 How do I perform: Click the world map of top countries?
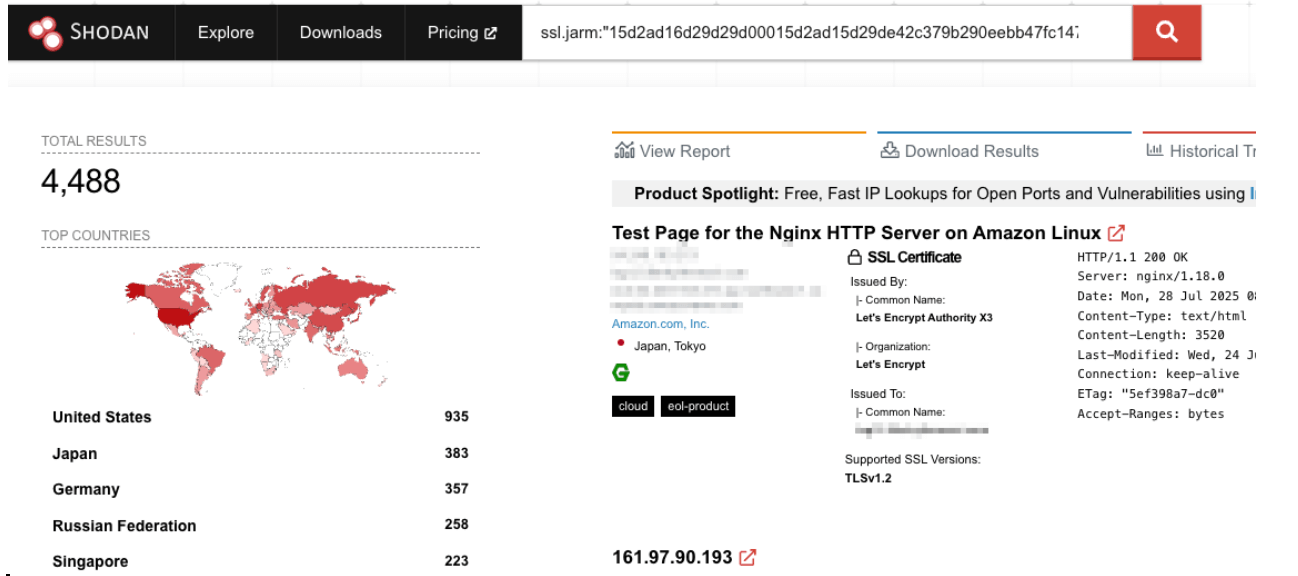click(260, 326)
